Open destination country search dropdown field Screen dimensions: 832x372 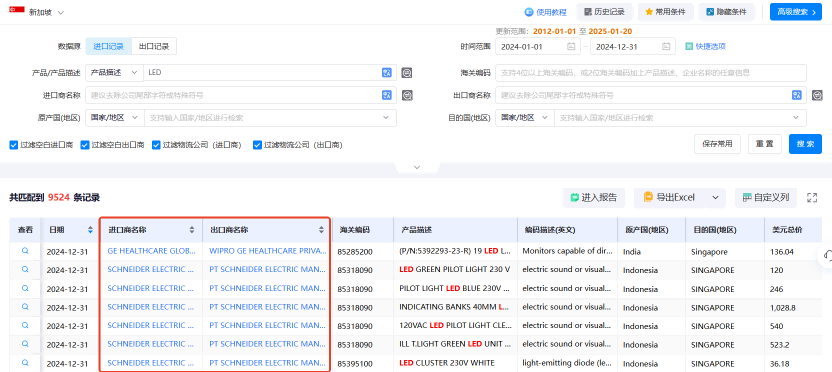pyautogui.click(x=680, y=118)
